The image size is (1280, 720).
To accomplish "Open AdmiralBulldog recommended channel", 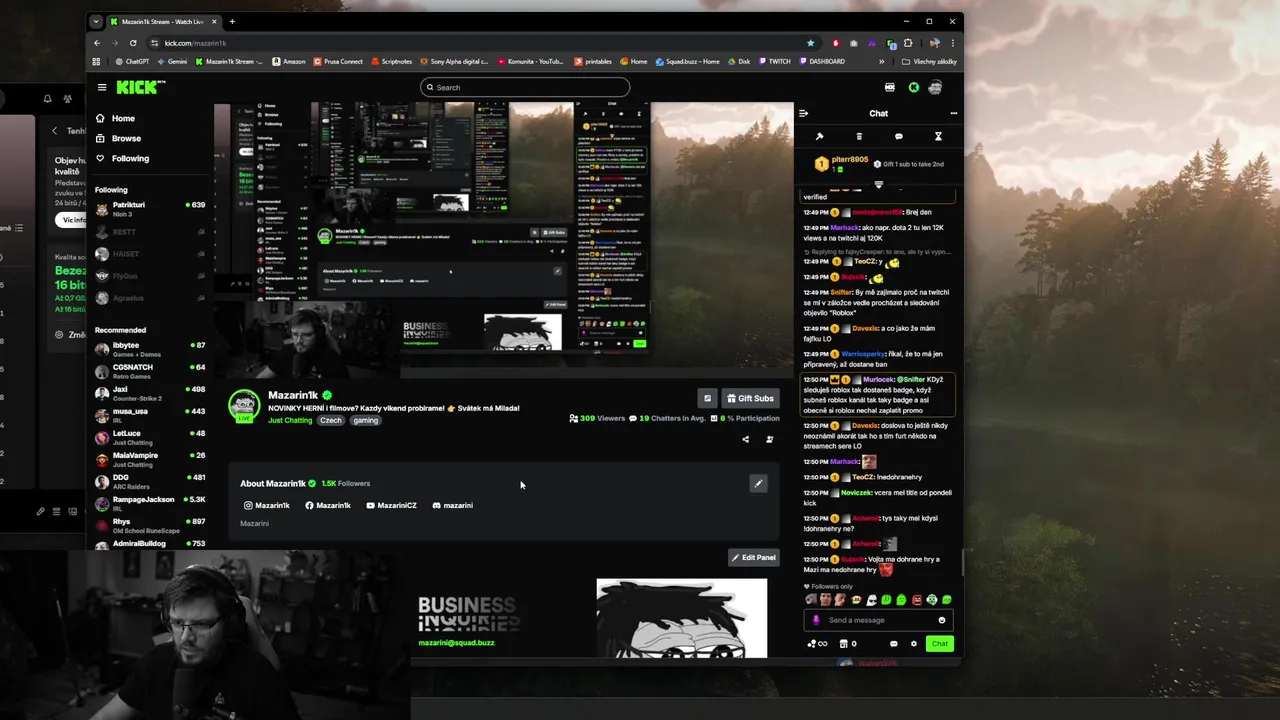I will 150,544.
